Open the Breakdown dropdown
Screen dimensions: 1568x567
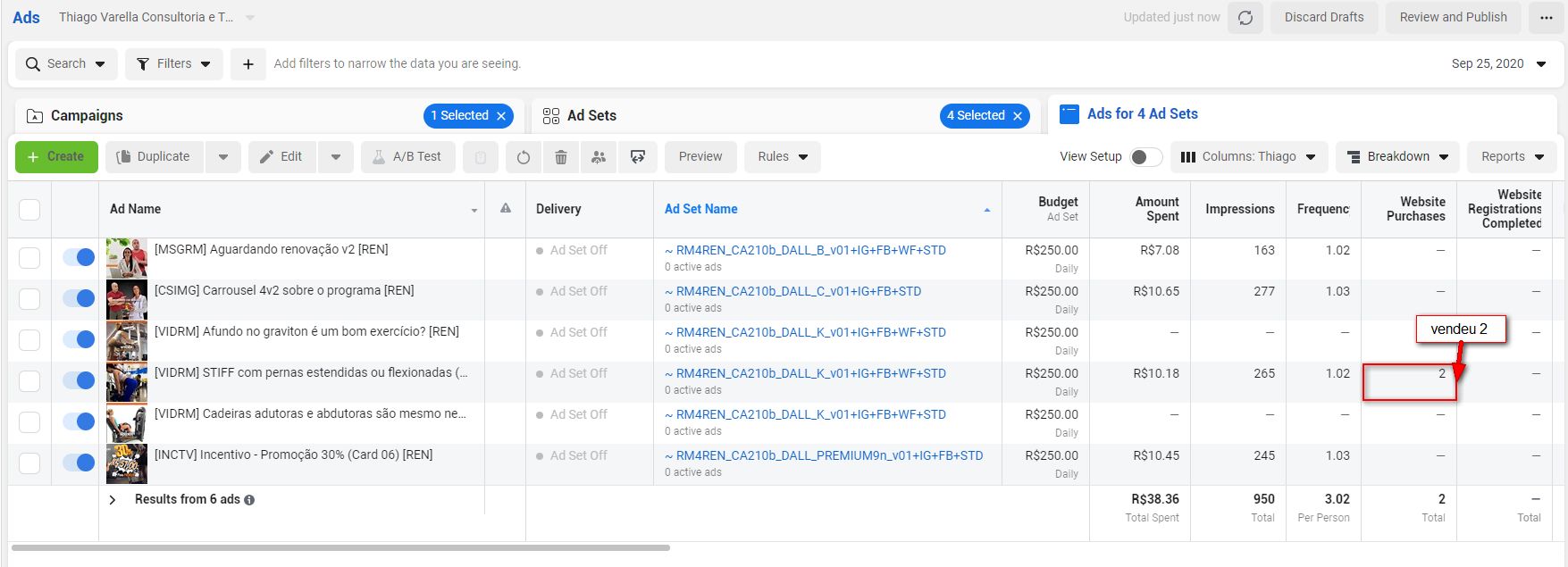(x=1397, y=157)
